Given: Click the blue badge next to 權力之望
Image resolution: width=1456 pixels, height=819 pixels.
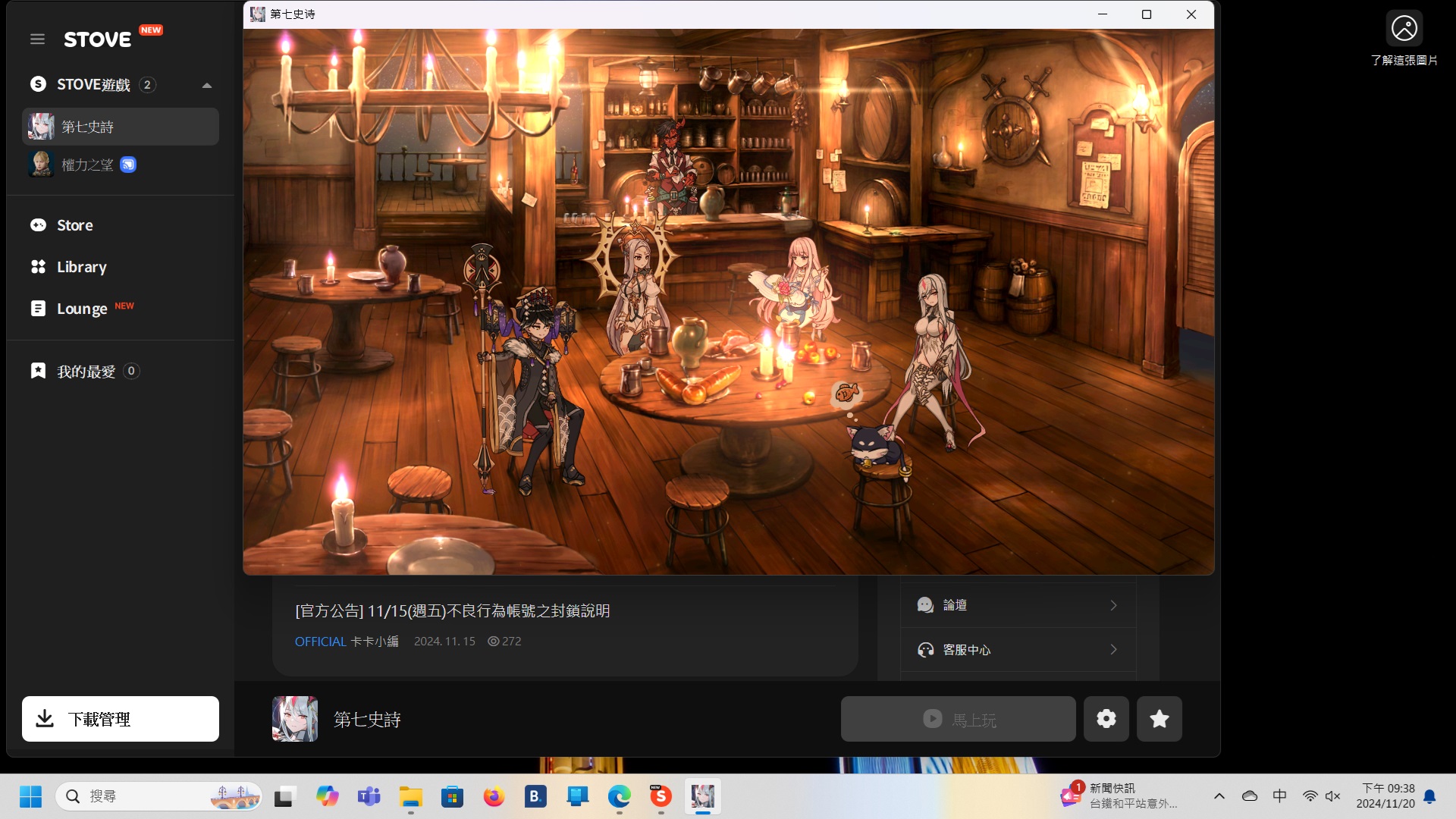Looking at the screenshot, I should 128,165.
